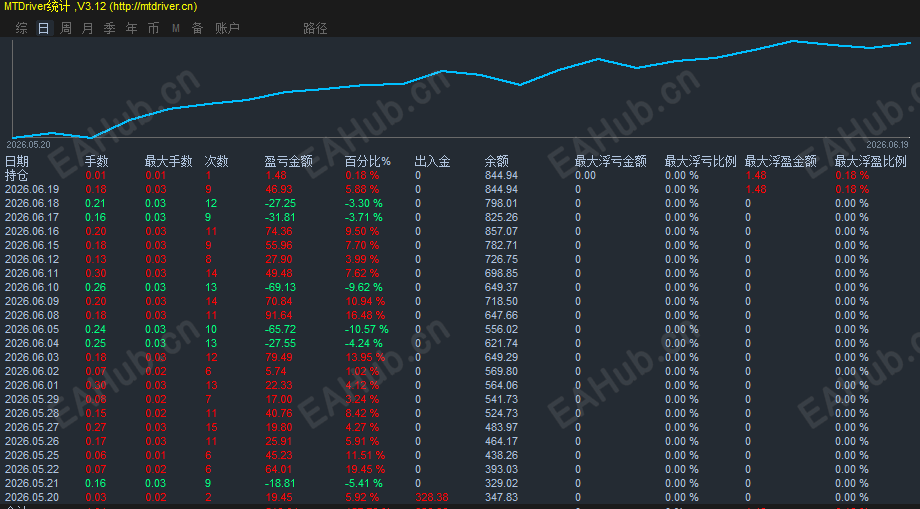
Task: Click the trade count 15 cell
Action: click(x=211, y=427)
